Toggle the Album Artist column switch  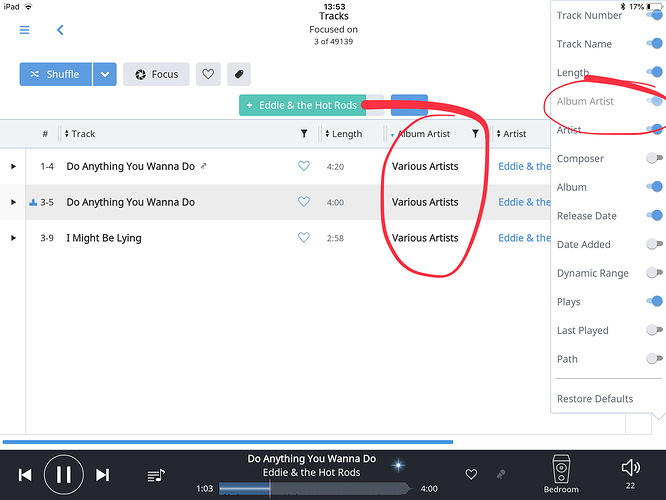coord(655,101)
